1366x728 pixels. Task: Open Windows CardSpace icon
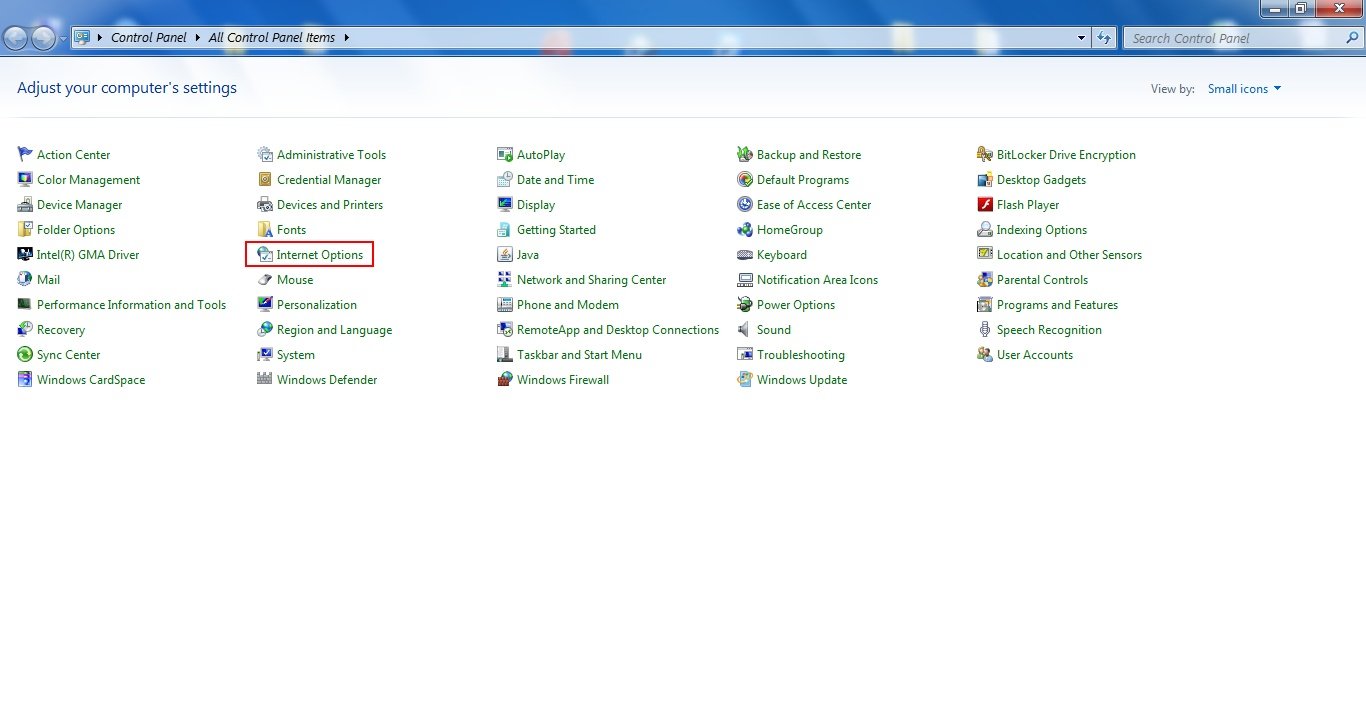[25, 379]
